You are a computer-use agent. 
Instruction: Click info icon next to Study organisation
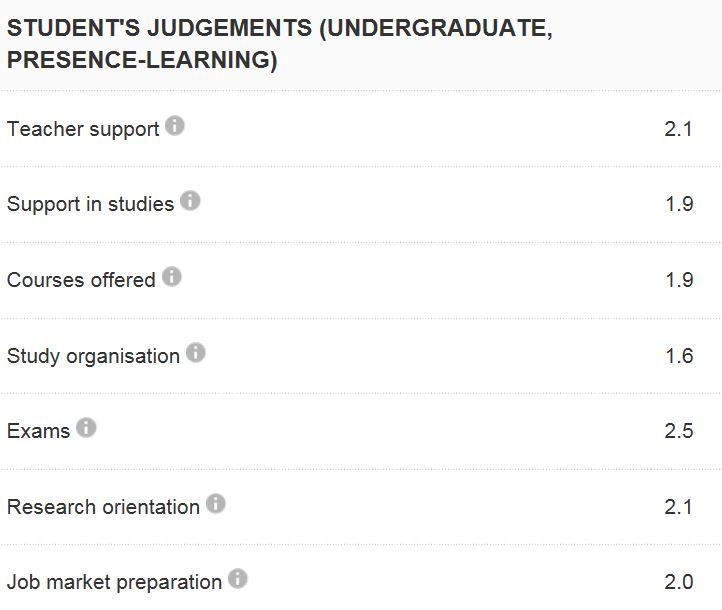tap(196, 352)
